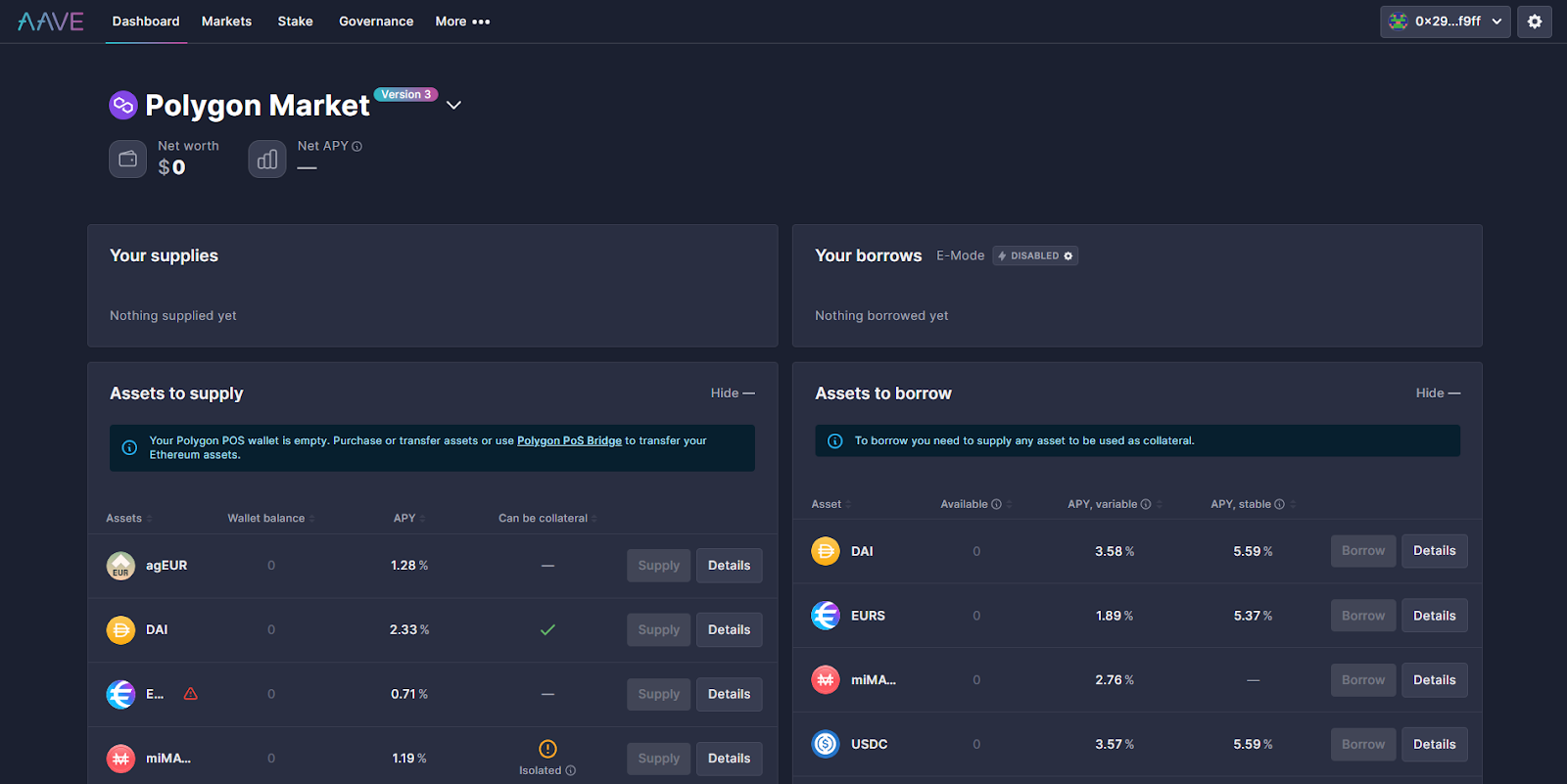Click the Polygon Market logo icon

coord(123,105)
